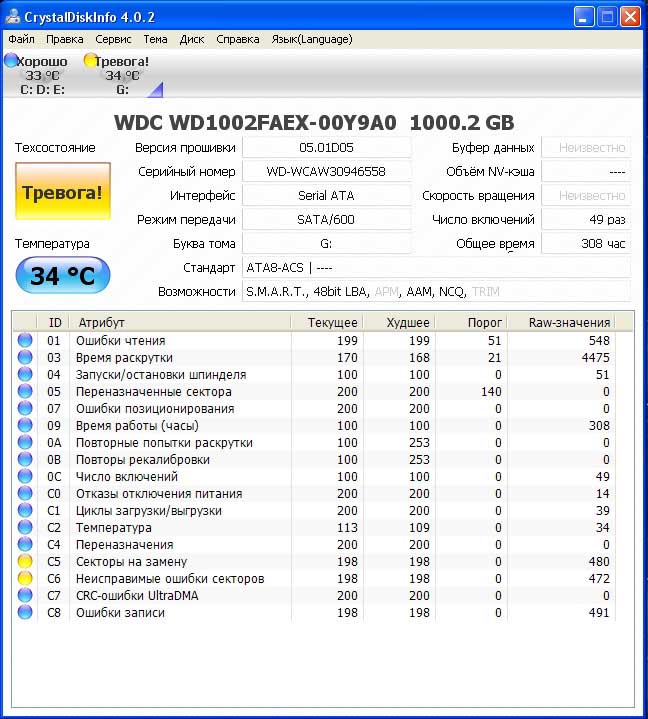Click the blue status icon for attribute 01
The image size is (648, 719).
coord(25,340)
